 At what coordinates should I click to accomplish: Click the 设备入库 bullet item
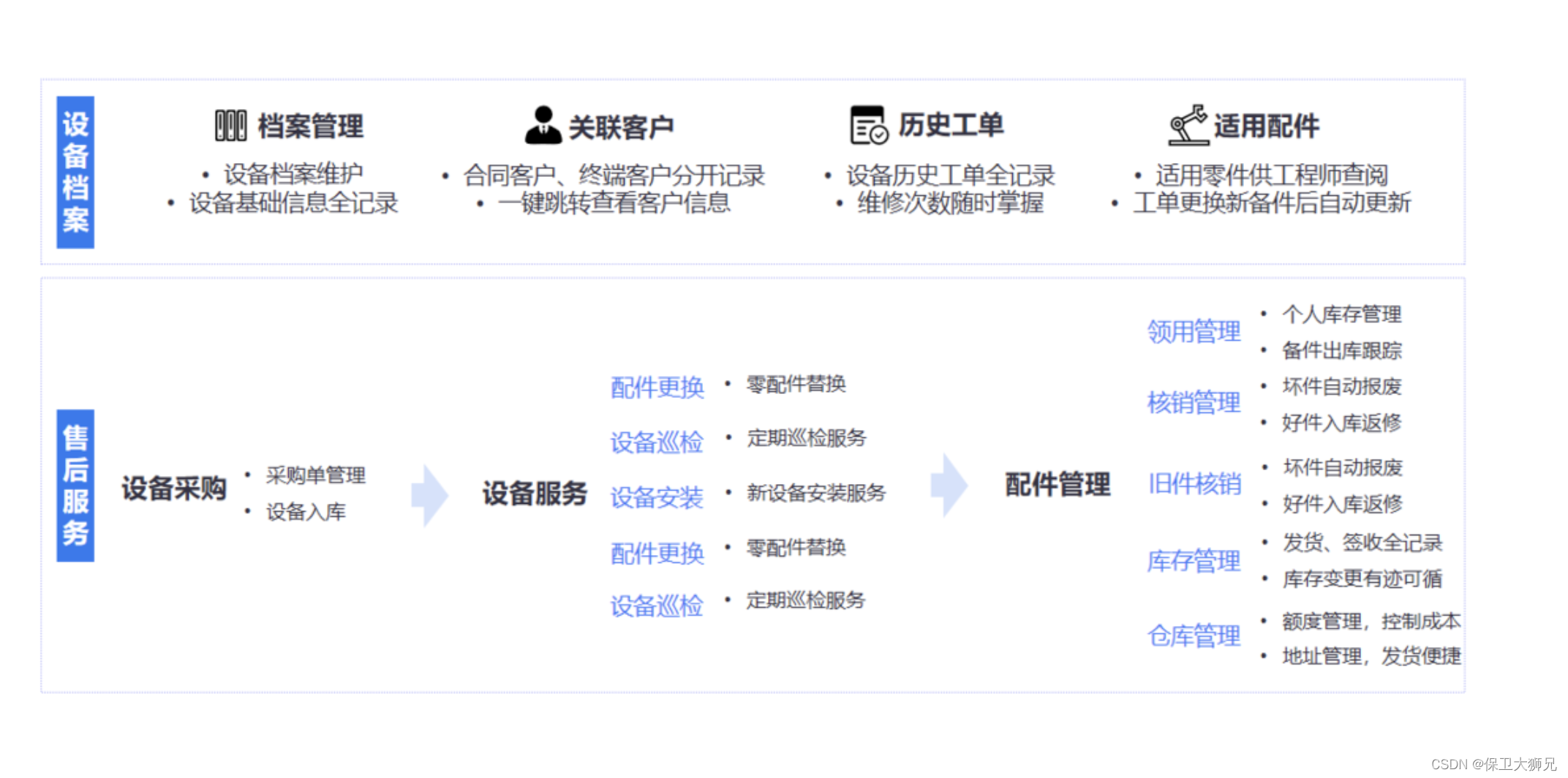pos(306,512)
